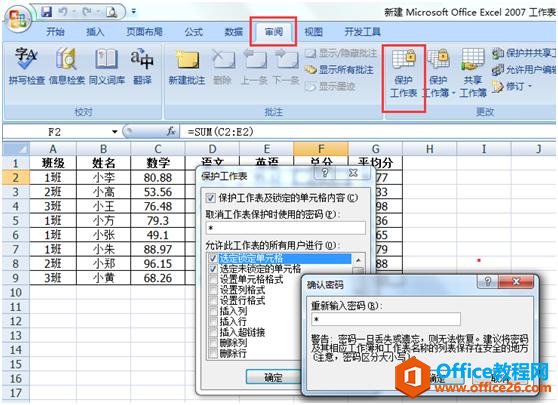Enable 插入超链接 checkbox
The image size is (558, 405).
point(213,332)
